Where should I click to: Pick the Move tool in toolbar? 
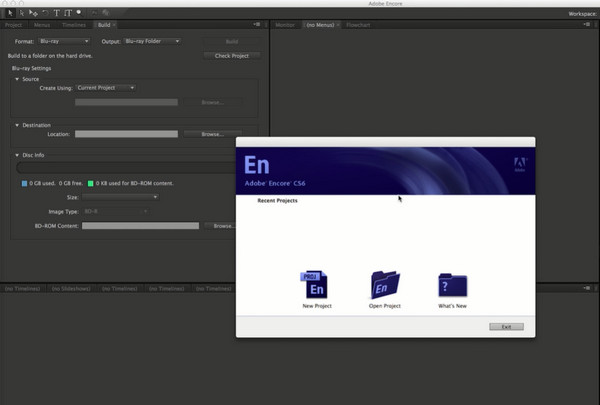click(x=33, y=13)
